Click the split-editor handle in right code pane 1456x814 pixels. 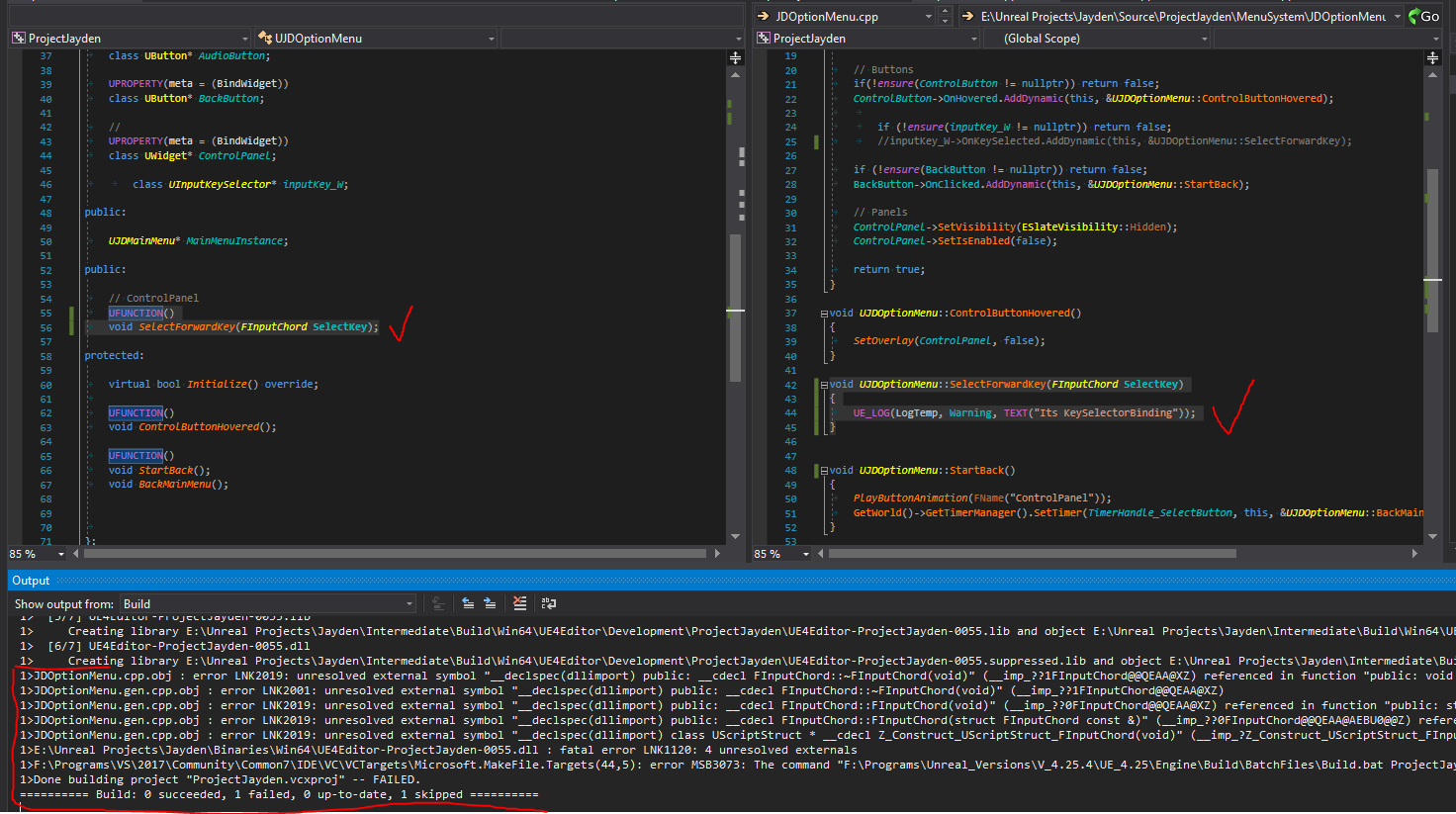1432,57
